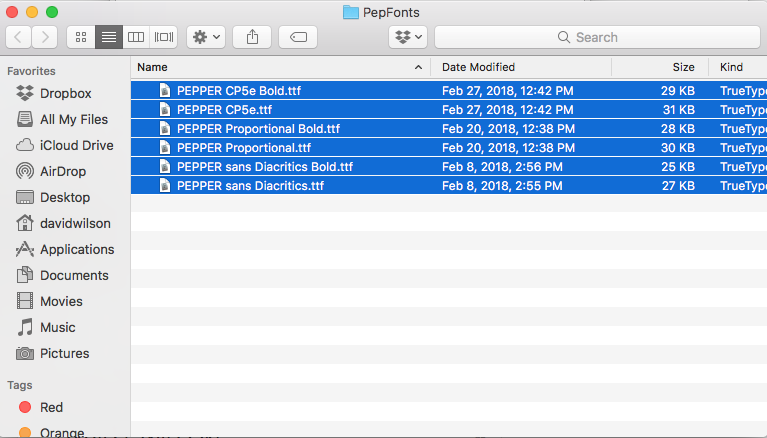This screenshot has height=438, width=767.
Task: Open AirDrop in sidebar
Action: [65, 171]
